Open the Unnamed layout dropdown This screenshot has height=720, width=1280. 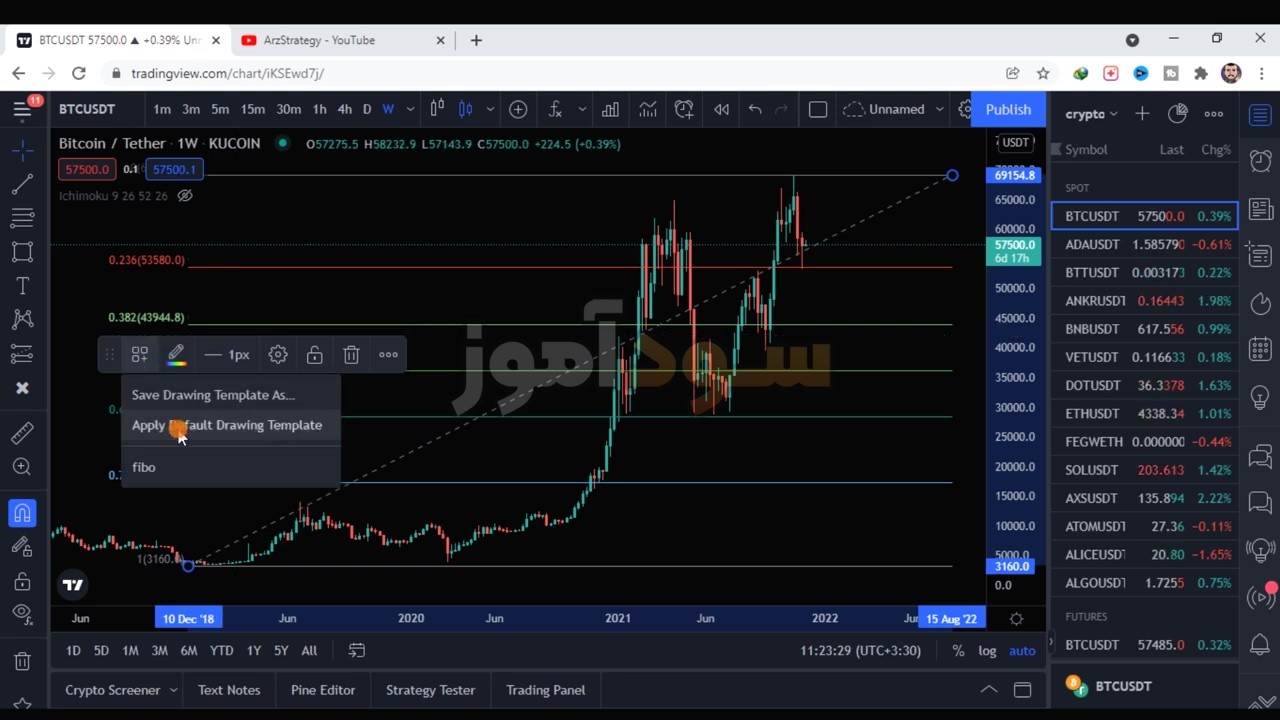(x=895, y=109)
